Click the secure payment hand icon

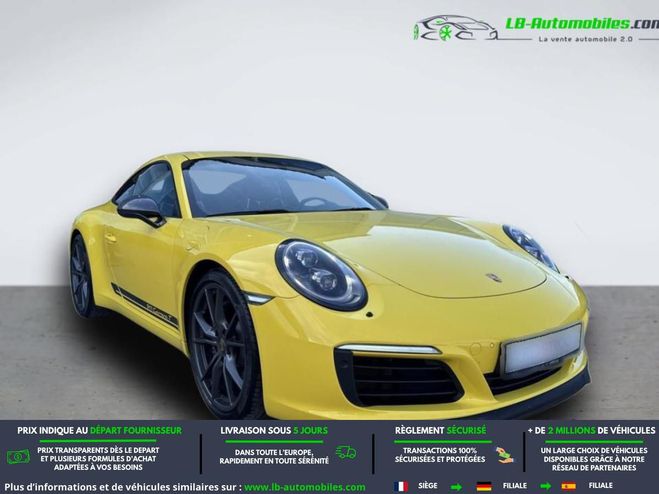tap(504, 455)
